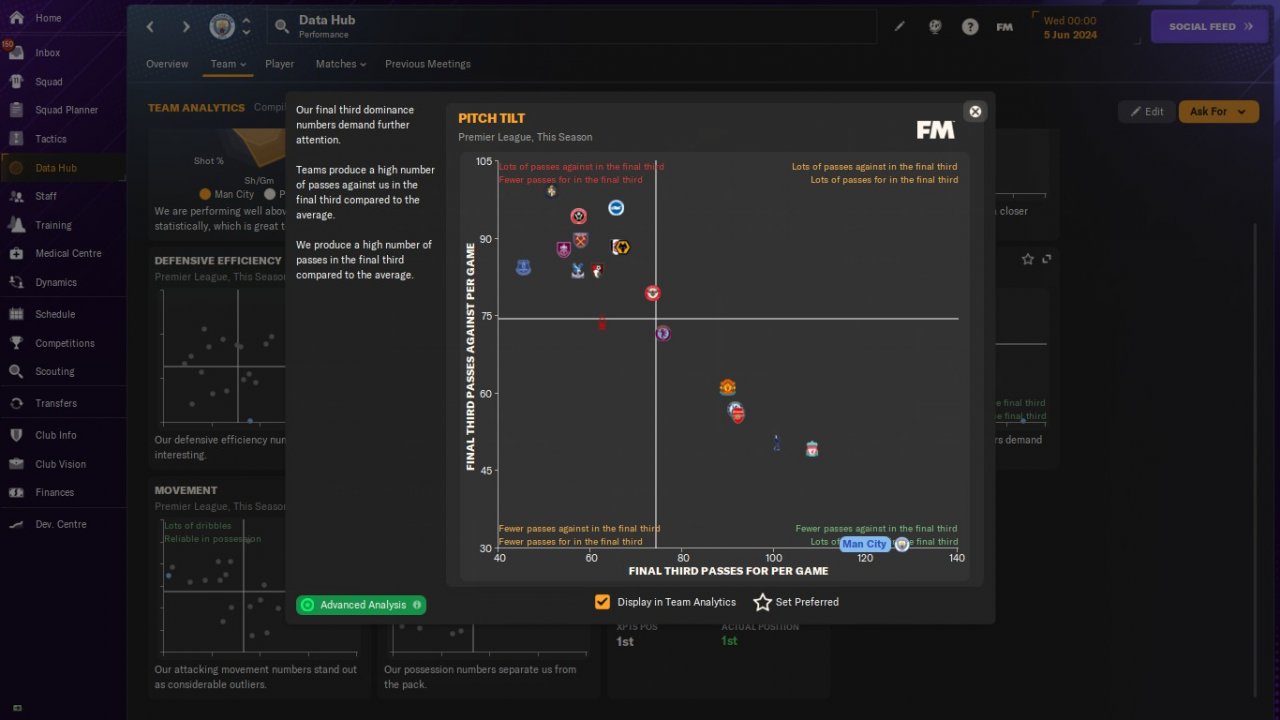The image size is (1280, 720).
Task: Go to the Squad screen
Action: tap(48, 82)
